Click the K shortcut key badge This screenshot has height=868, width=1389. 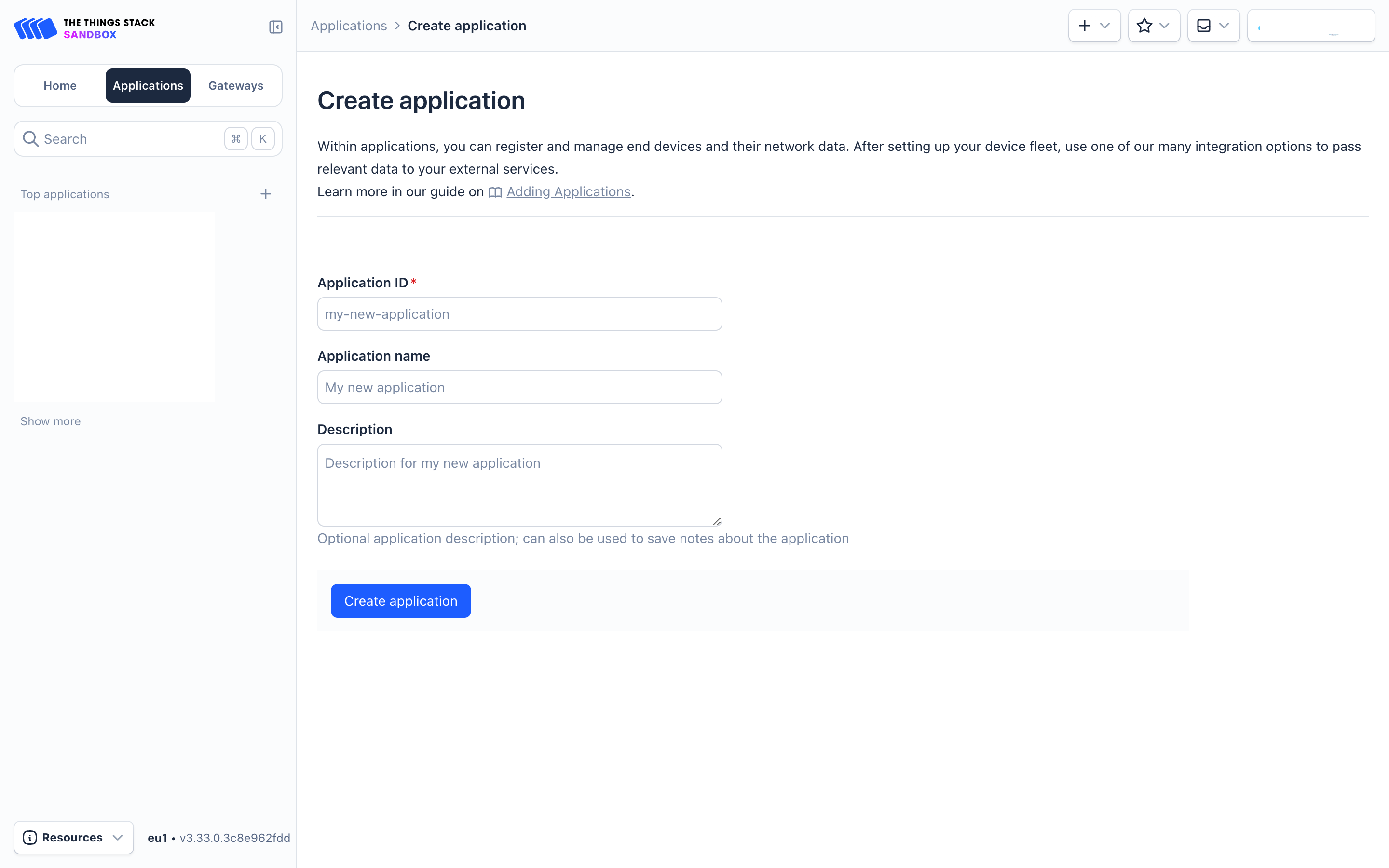coord(263,139)
